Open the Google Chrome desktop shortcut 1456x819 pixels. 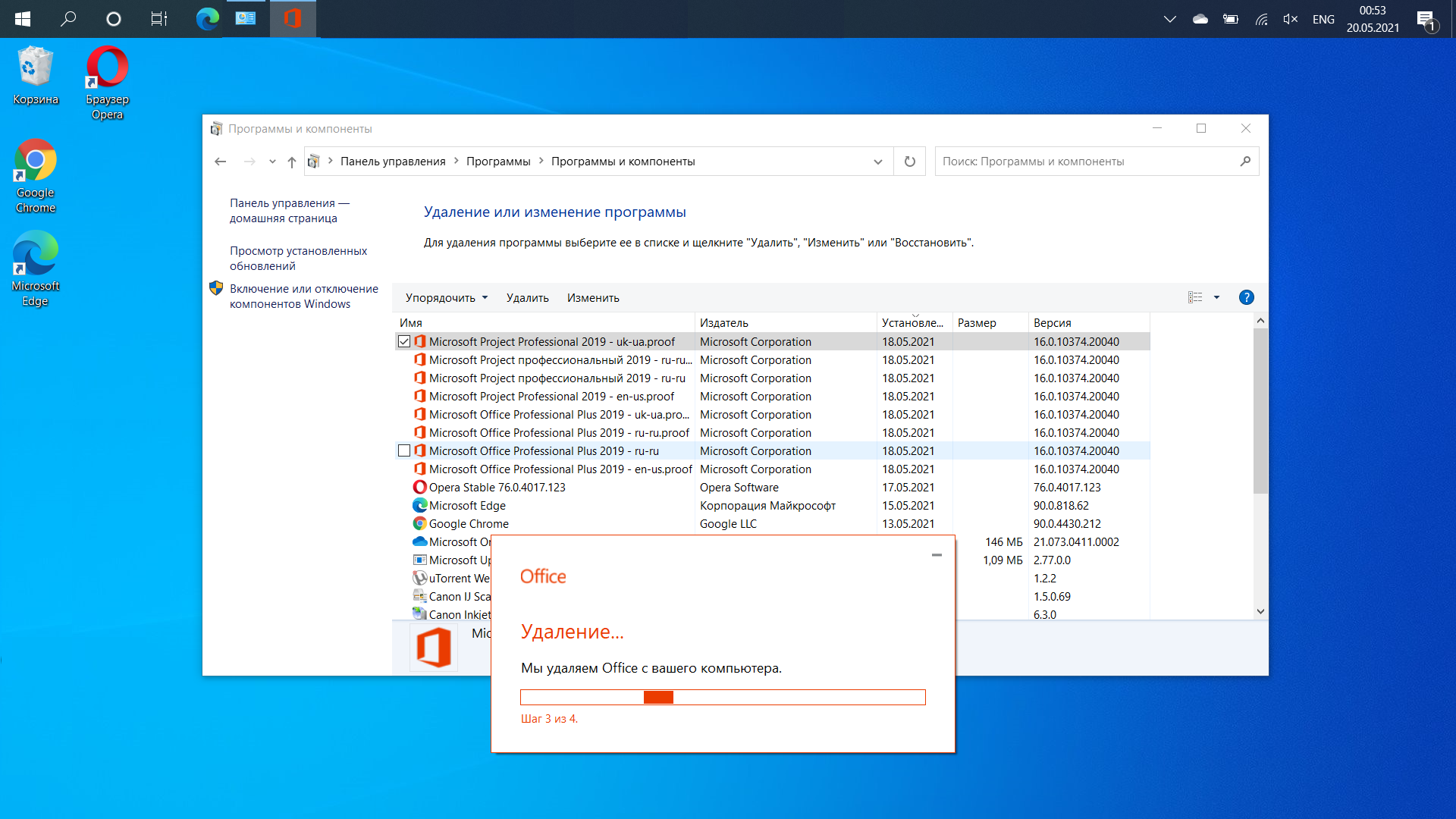36,176
